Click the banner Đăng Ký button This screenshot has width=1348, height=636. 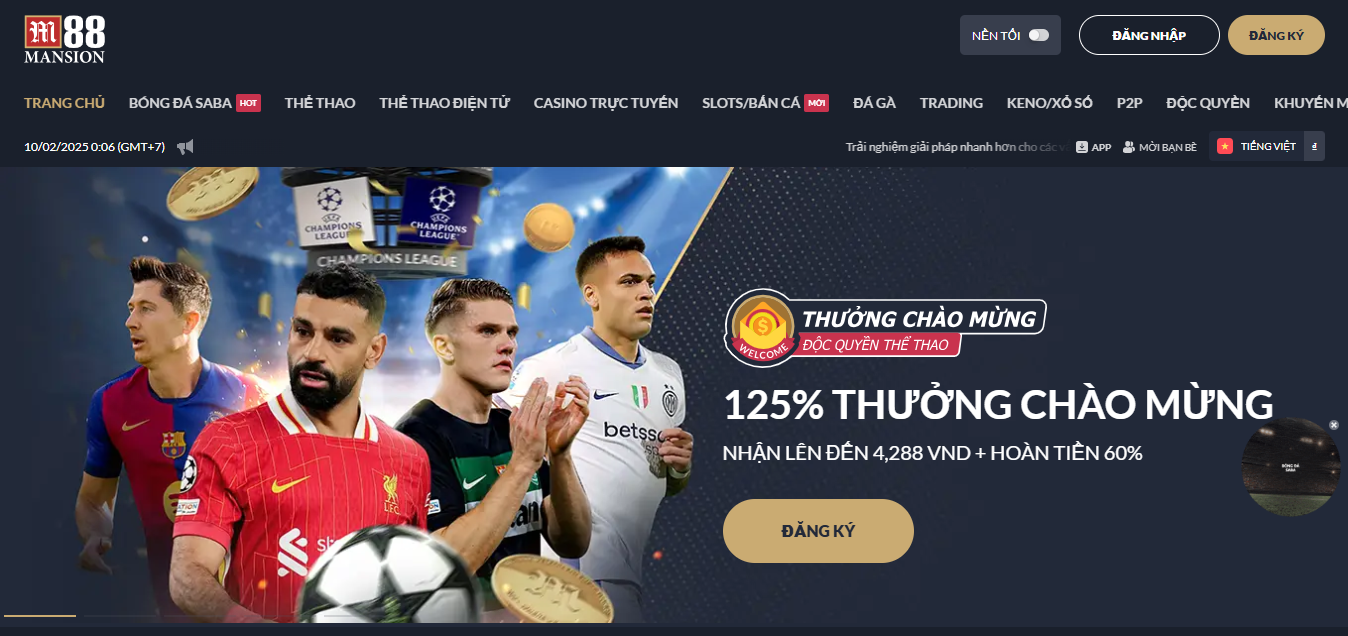(x=818, y=531)
